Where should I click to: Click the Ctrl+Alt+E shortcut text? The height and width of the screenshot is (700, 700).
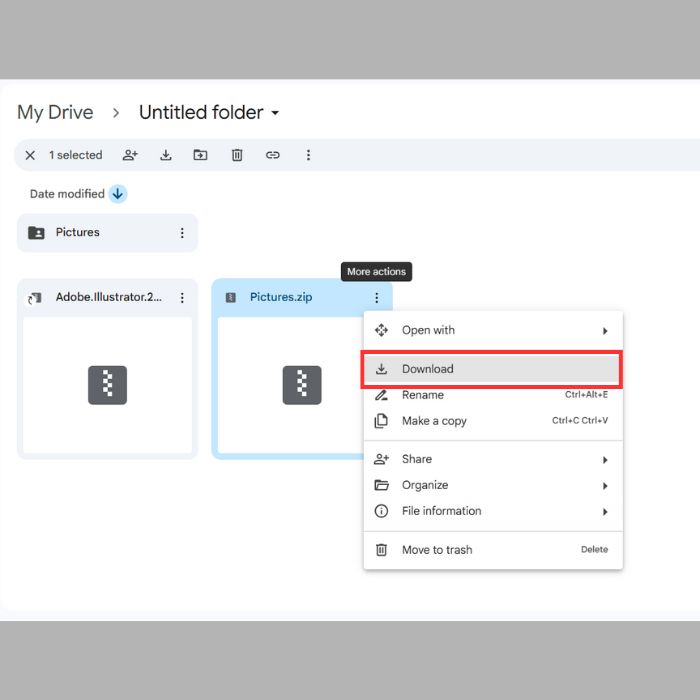pyautogui.click(x=586, y=395)
